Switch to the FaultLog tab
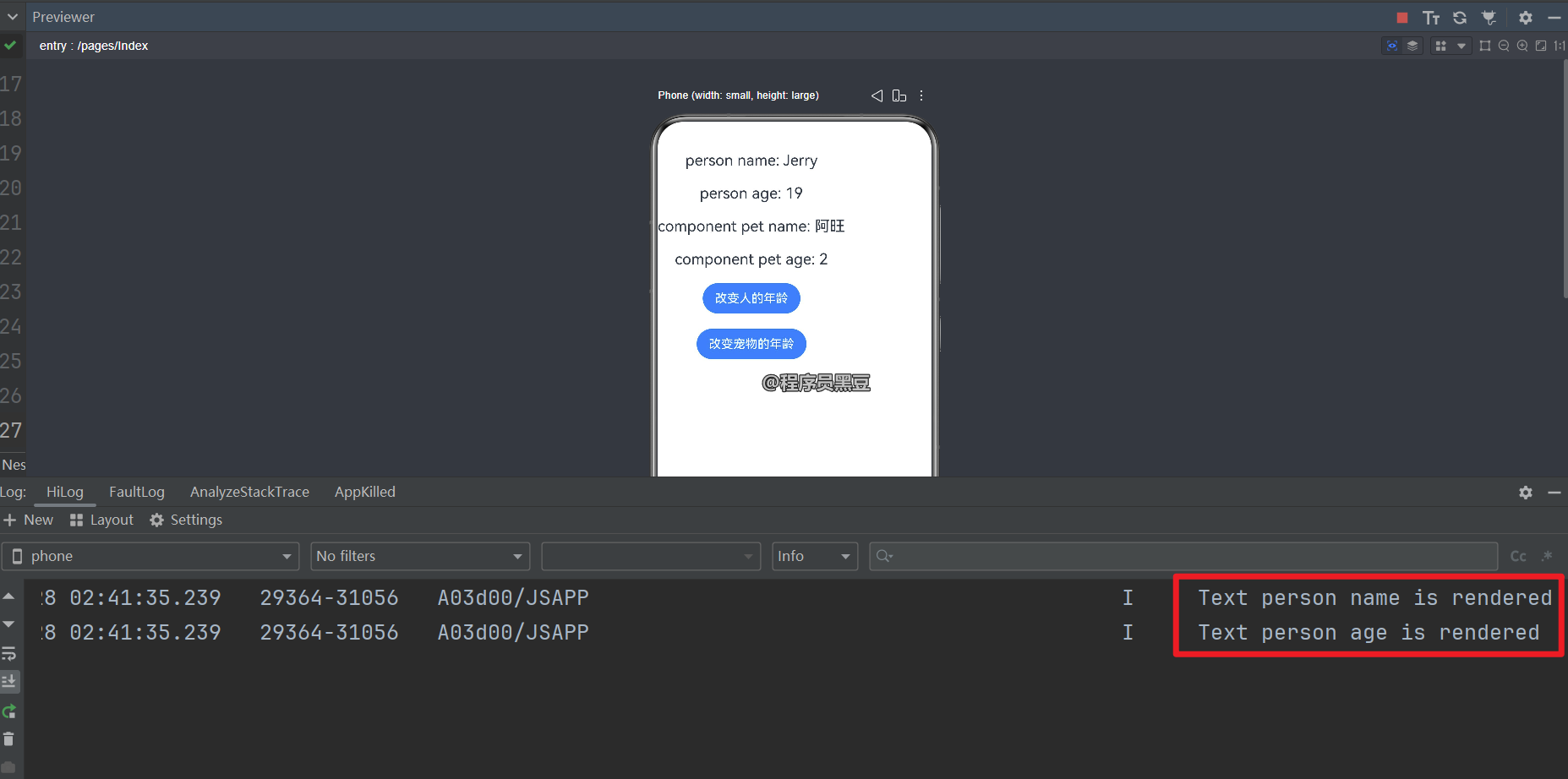This screenshot has height=779, width=1568. [x=137, y=492]
